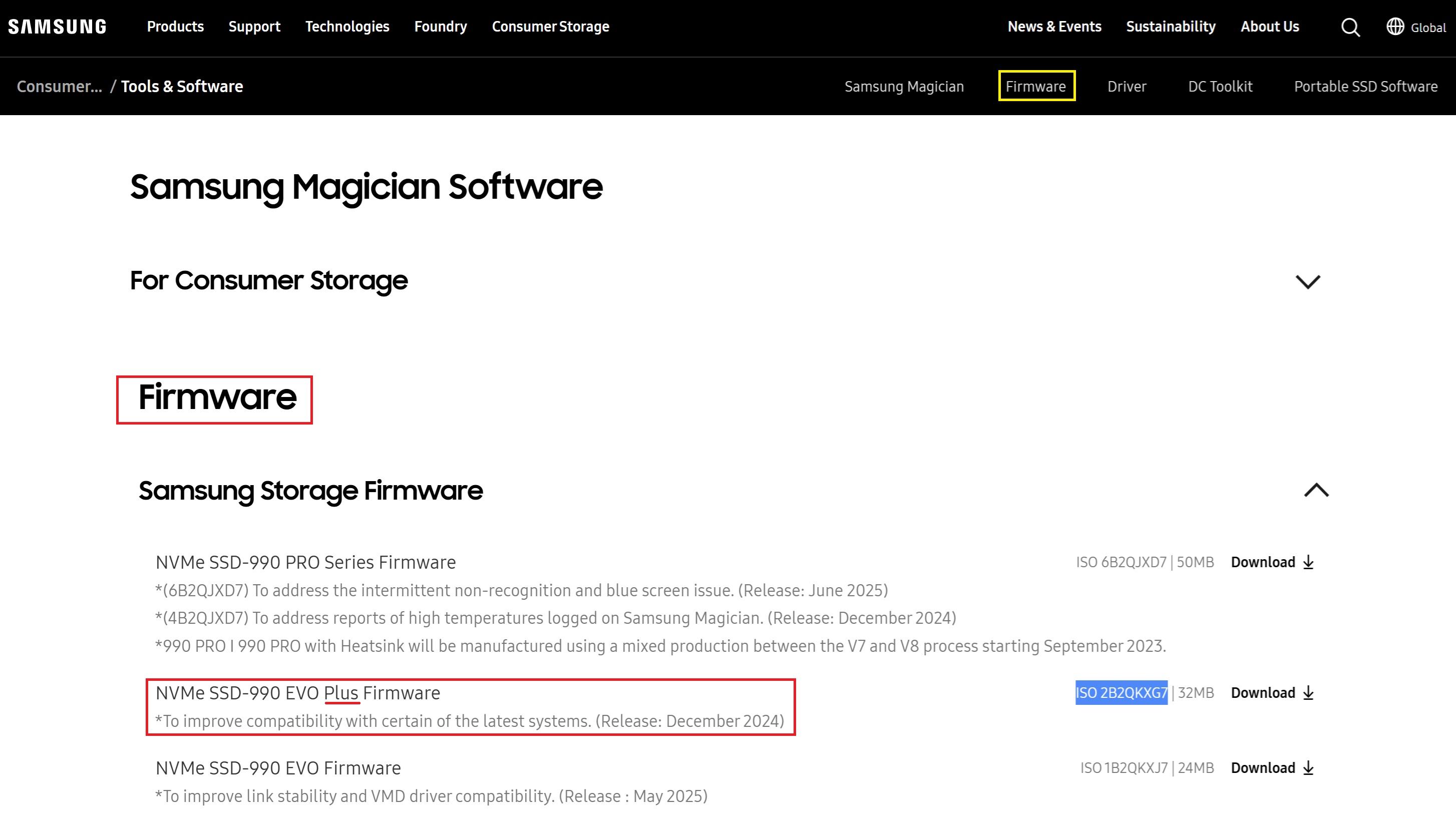Viewport: 1456px width, 813px height.
Task: Download 990 PRO Series firmware
Action: [1272, 562]
